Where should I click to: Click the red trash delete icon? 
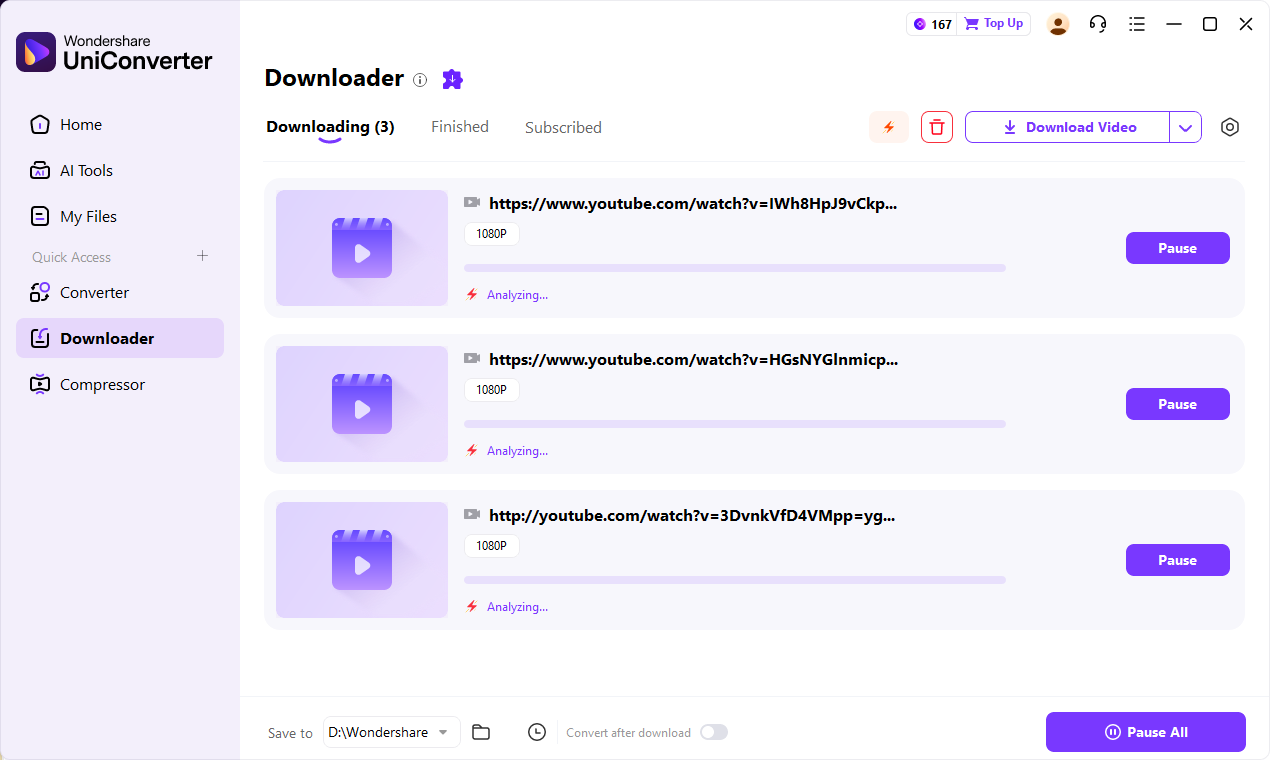click(x=937, y=127)
